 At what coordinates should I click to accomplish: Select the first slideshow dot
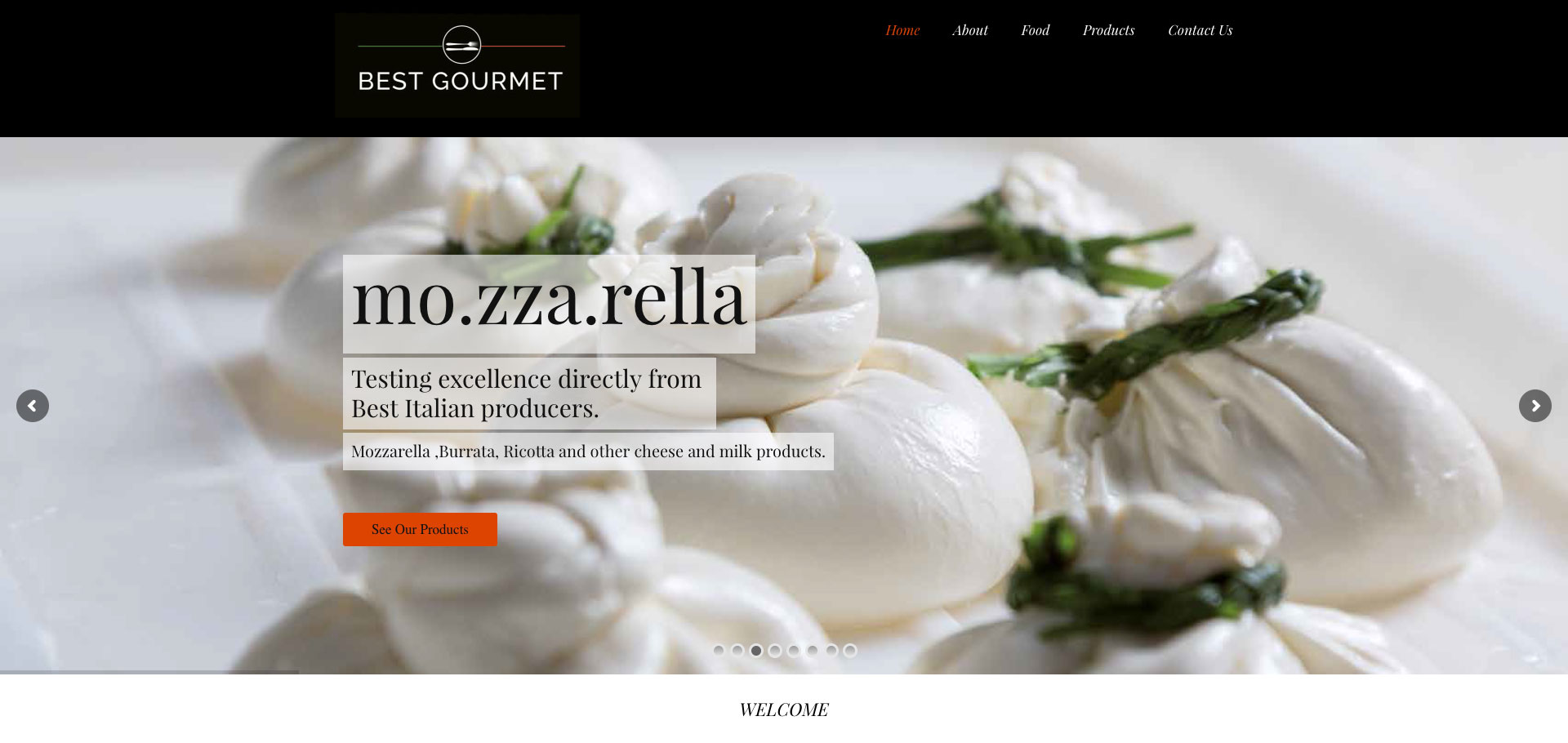pyautogui.click(x=719, y=651)
